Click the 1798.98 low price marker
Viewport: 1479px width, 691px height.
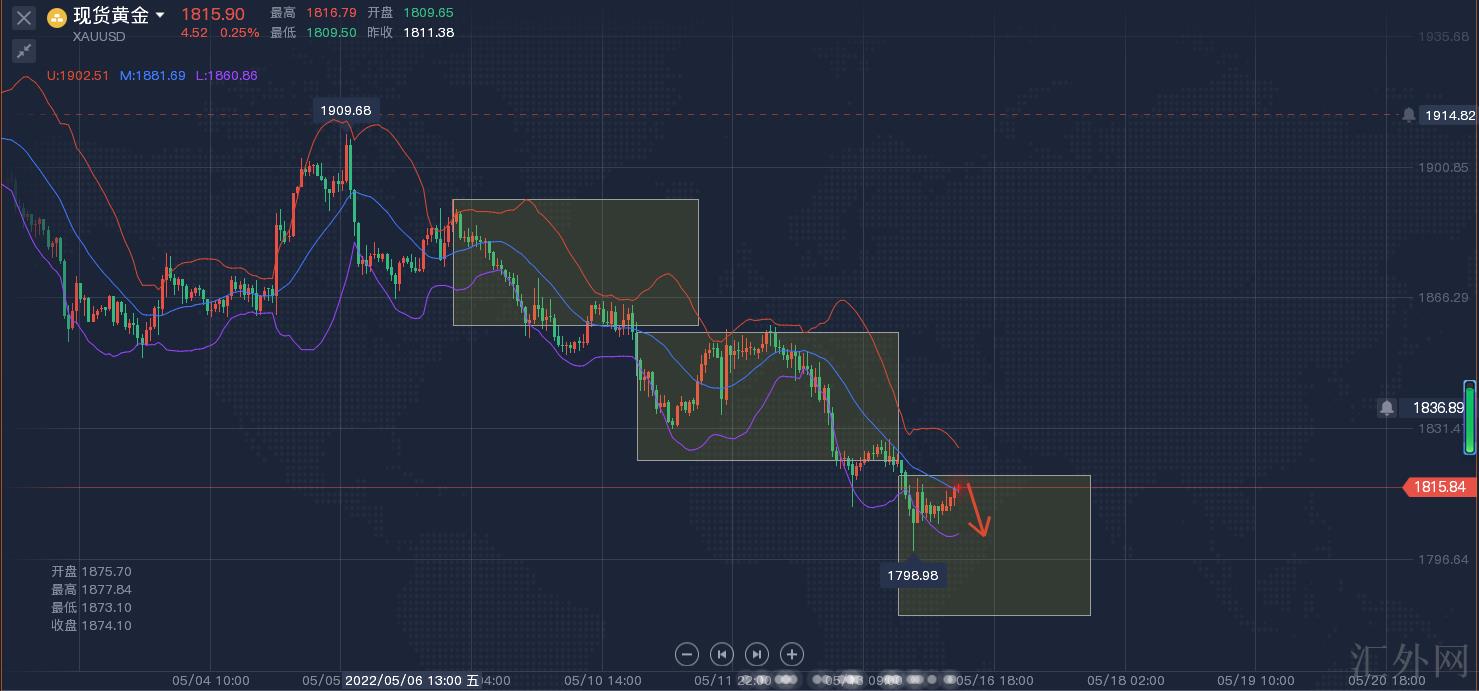[913, 575]
